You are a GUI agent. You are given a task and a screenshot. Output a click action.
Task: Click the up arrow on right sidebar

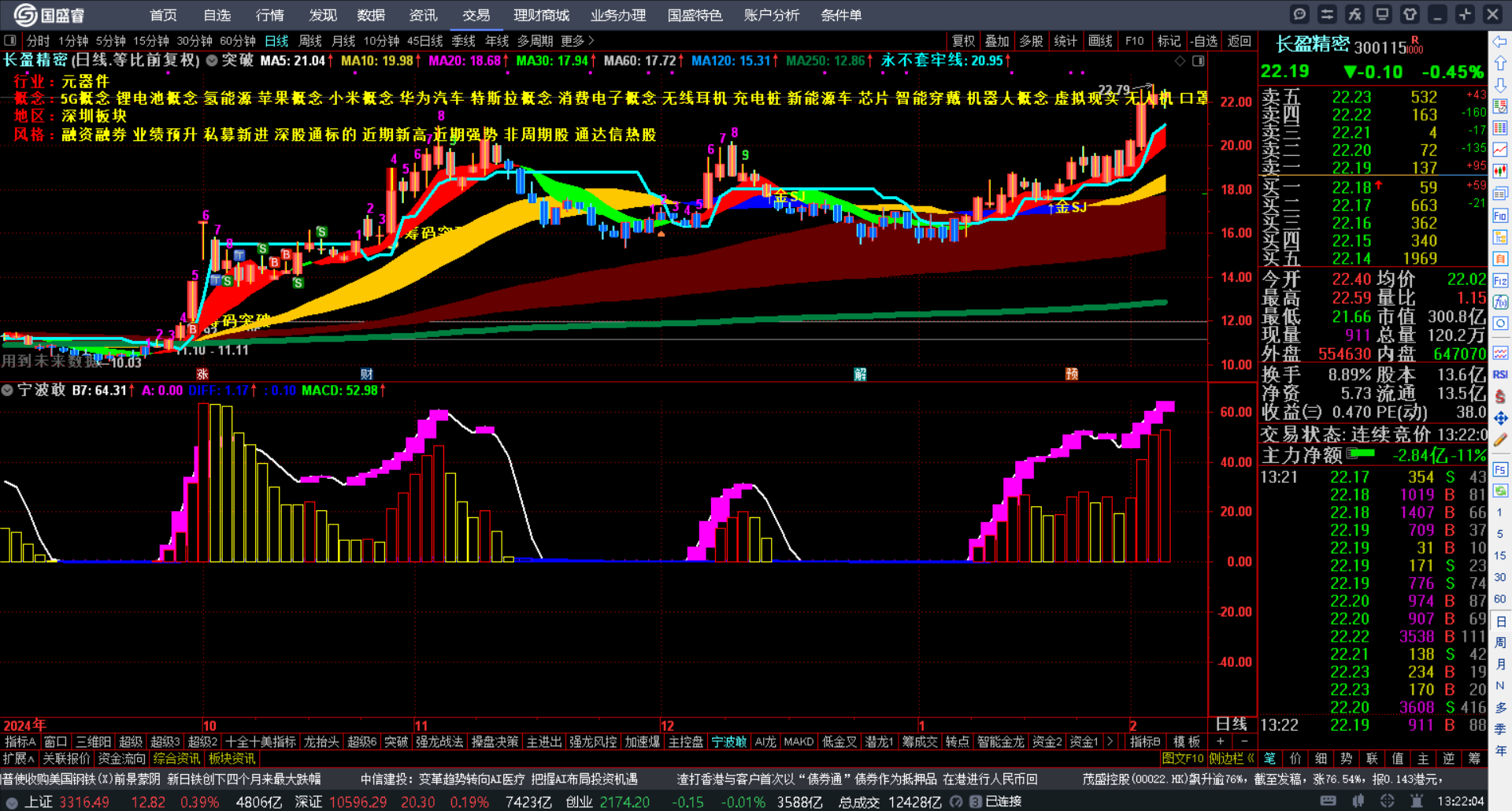[x=1500, y=63]
